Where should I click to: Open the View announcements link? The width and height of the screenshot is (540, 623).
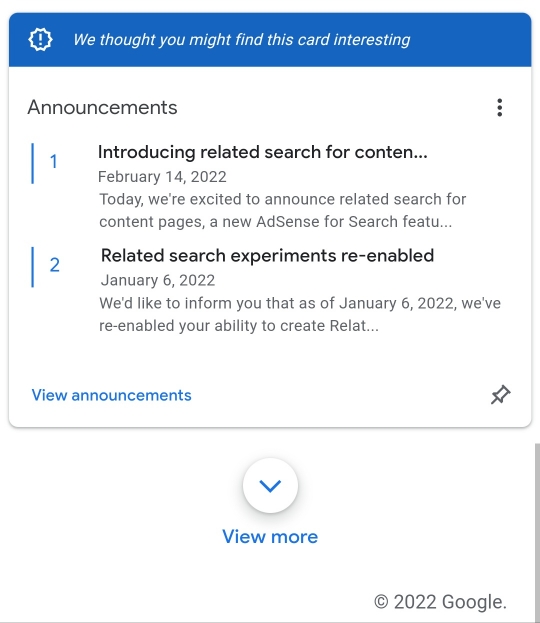(x=112, y=395)
